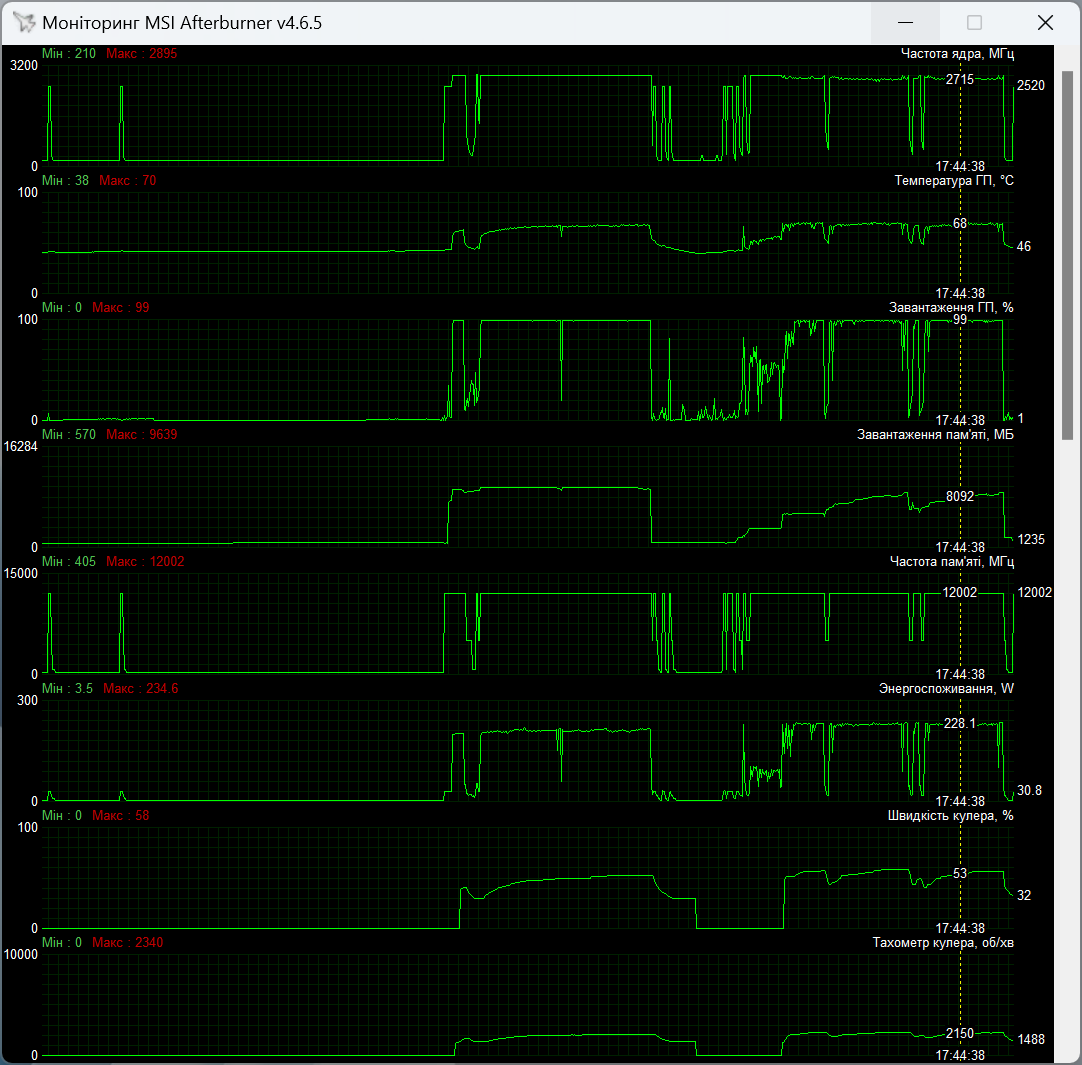This screenshot has width=1082, height=1065.
Task: Click the marker fan speed value 53
Action: (960, 874)
